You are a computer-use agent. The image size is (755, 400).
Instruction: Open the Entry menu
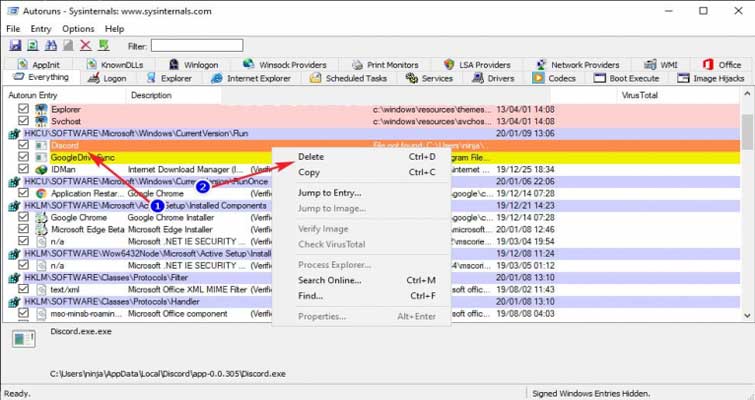click(x=41, y=29)
